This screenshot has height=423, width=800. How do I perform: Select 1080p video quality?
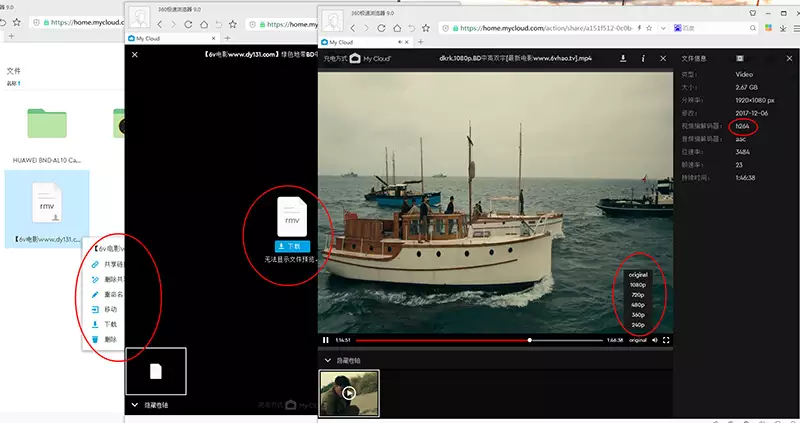(638, 285)
